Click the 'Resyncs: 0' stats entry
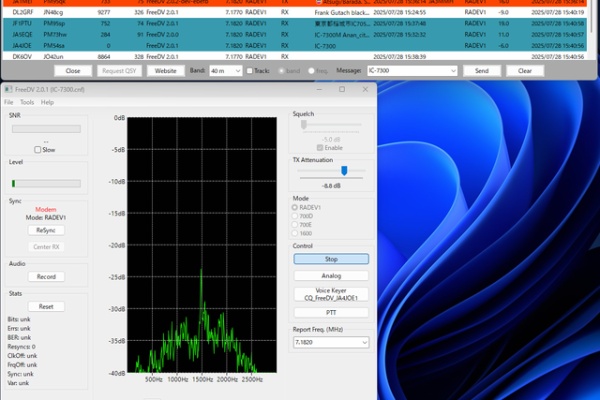The height and width of the screenshot is (400, 600). (x=21, y=346)
